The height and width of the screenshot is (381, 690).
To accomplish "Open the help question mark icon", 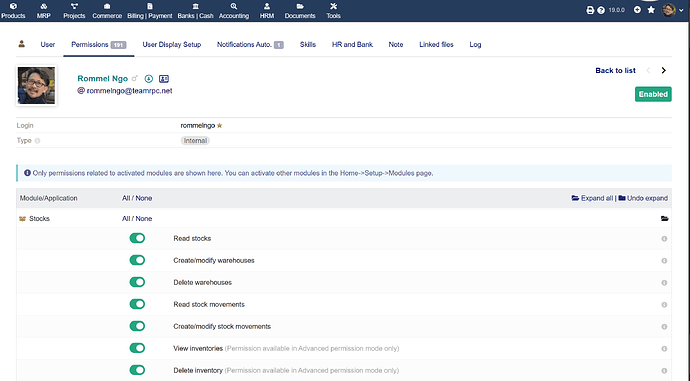I will coord(601,10).
